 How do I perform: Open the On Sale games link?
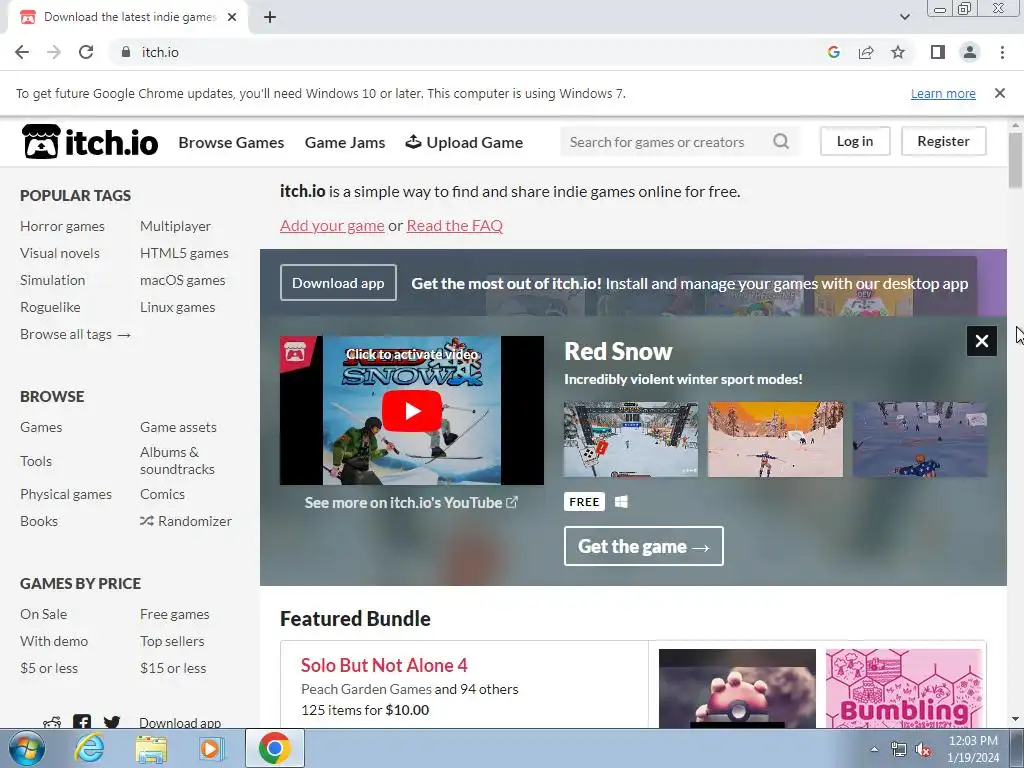43,614
